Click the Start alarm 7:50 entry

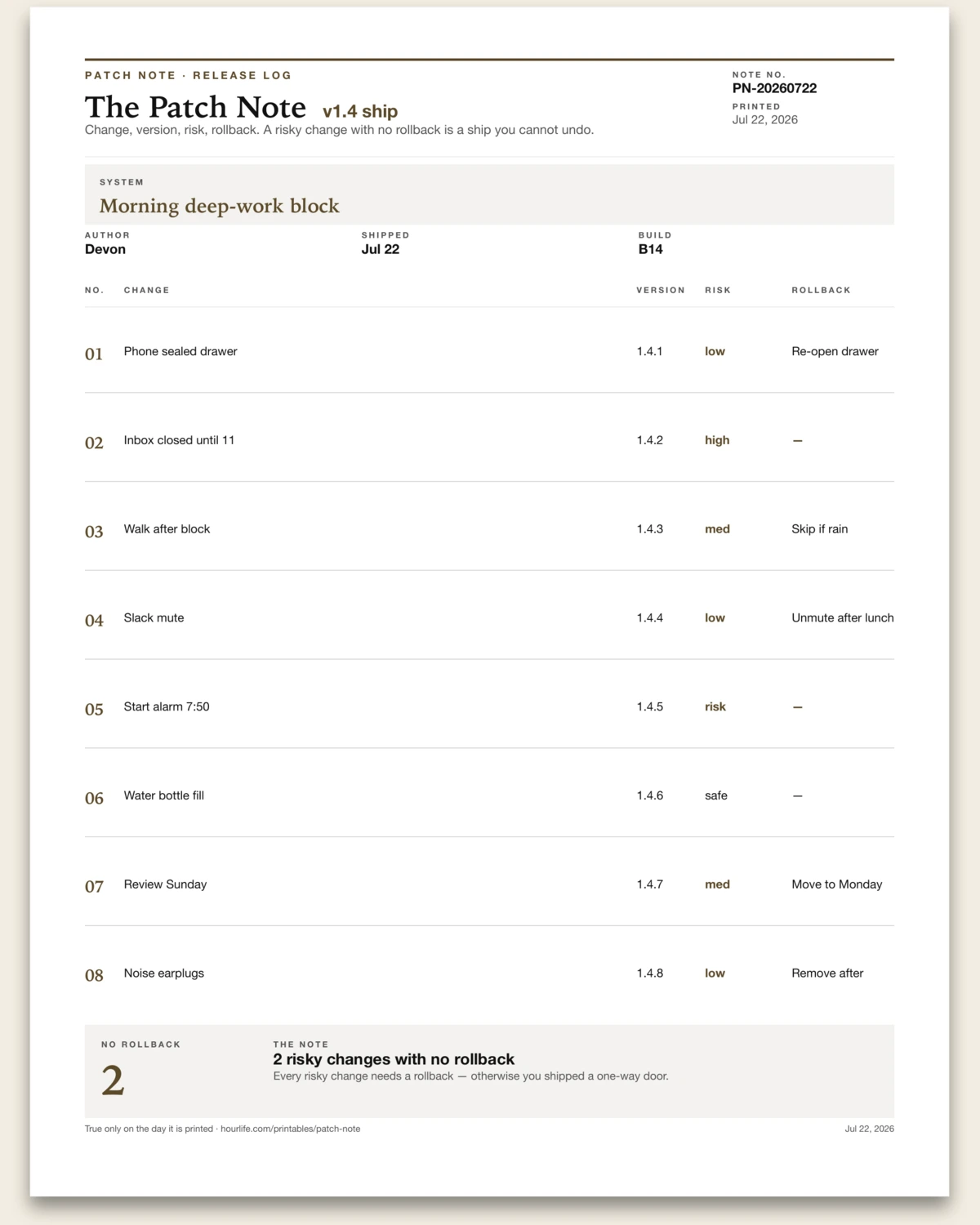tap(167, 706)
